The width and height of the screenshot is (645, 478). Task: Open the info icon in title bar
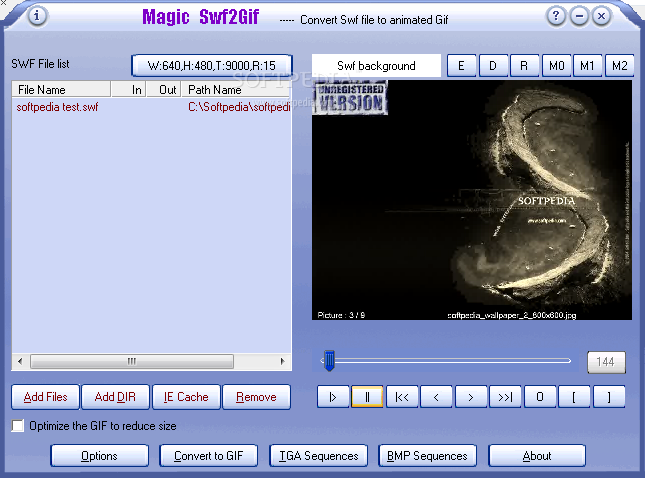pyautogui.click(x=37, y=16)
